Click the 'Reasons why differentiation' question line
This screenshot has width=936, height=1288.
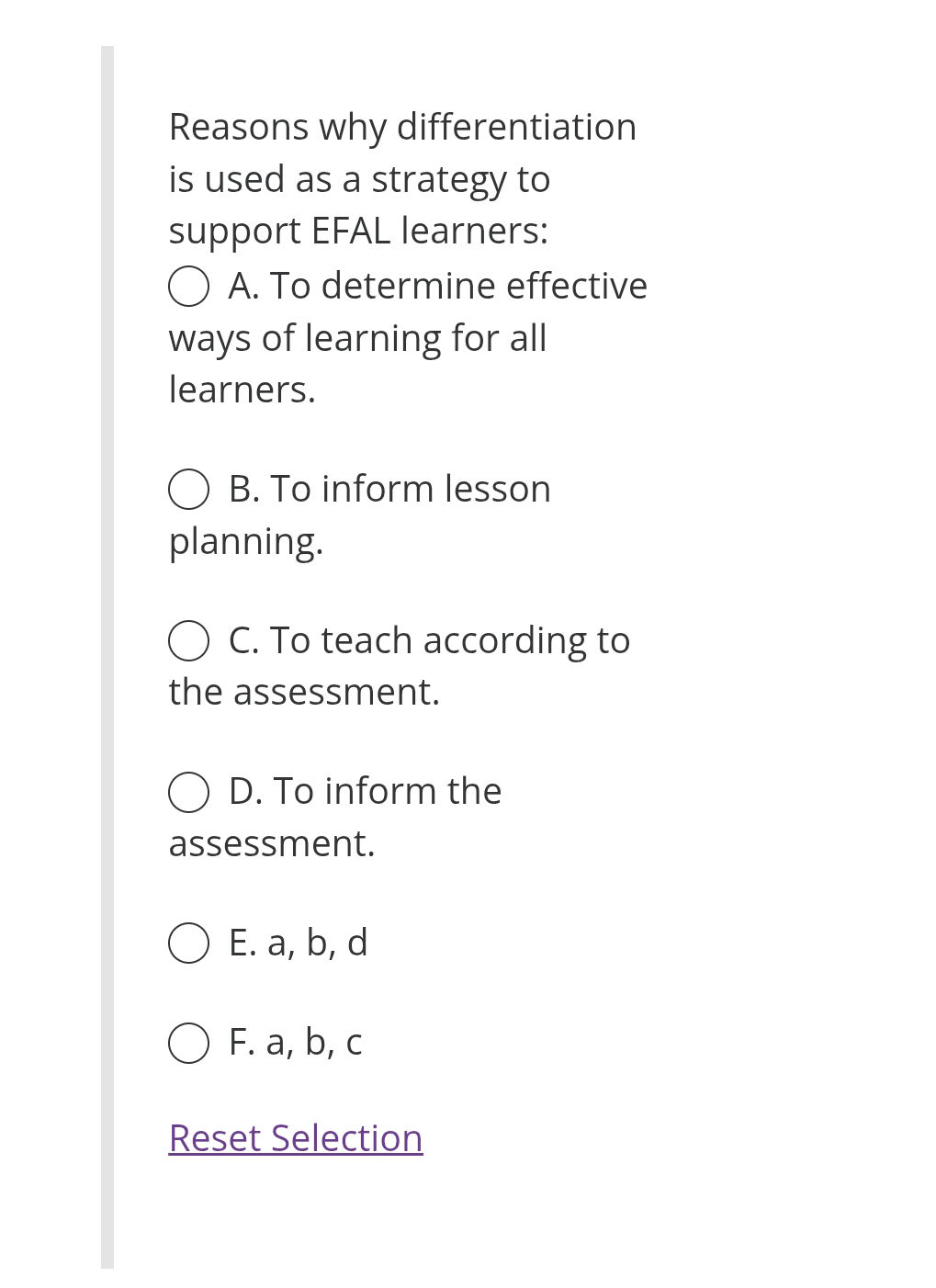(402, 127)
